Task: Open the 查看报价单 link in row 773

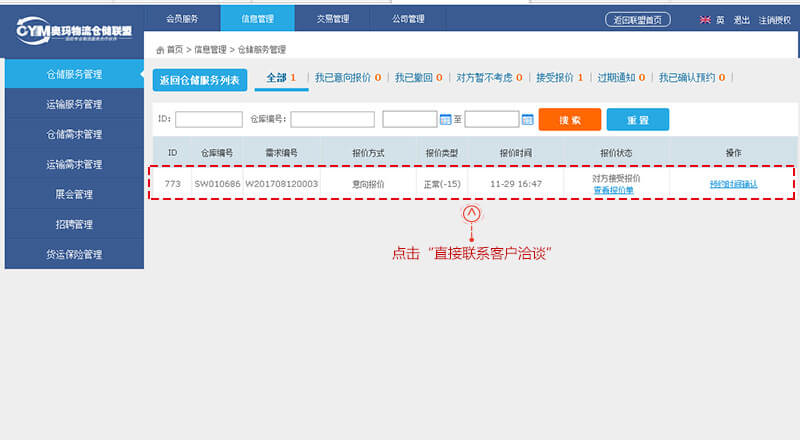Action: point(613,189)
